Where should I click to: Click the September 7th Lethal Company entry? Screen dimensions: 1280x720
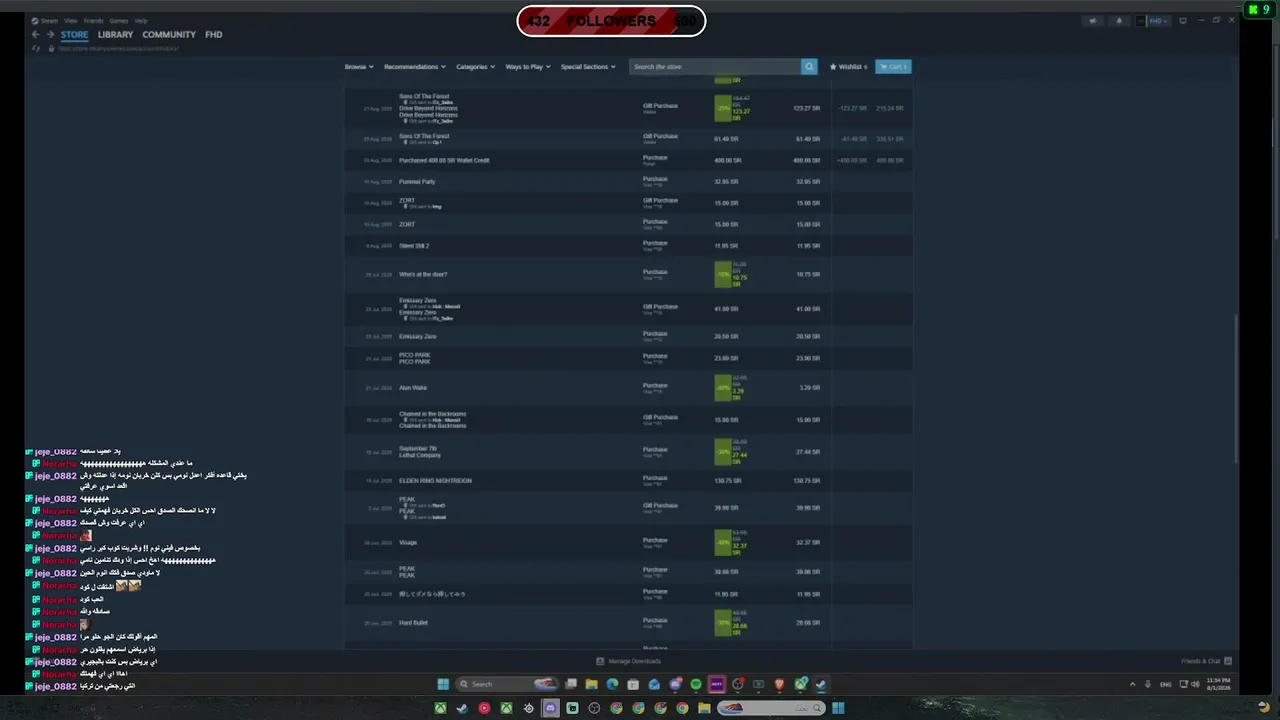tap(419, 452)
